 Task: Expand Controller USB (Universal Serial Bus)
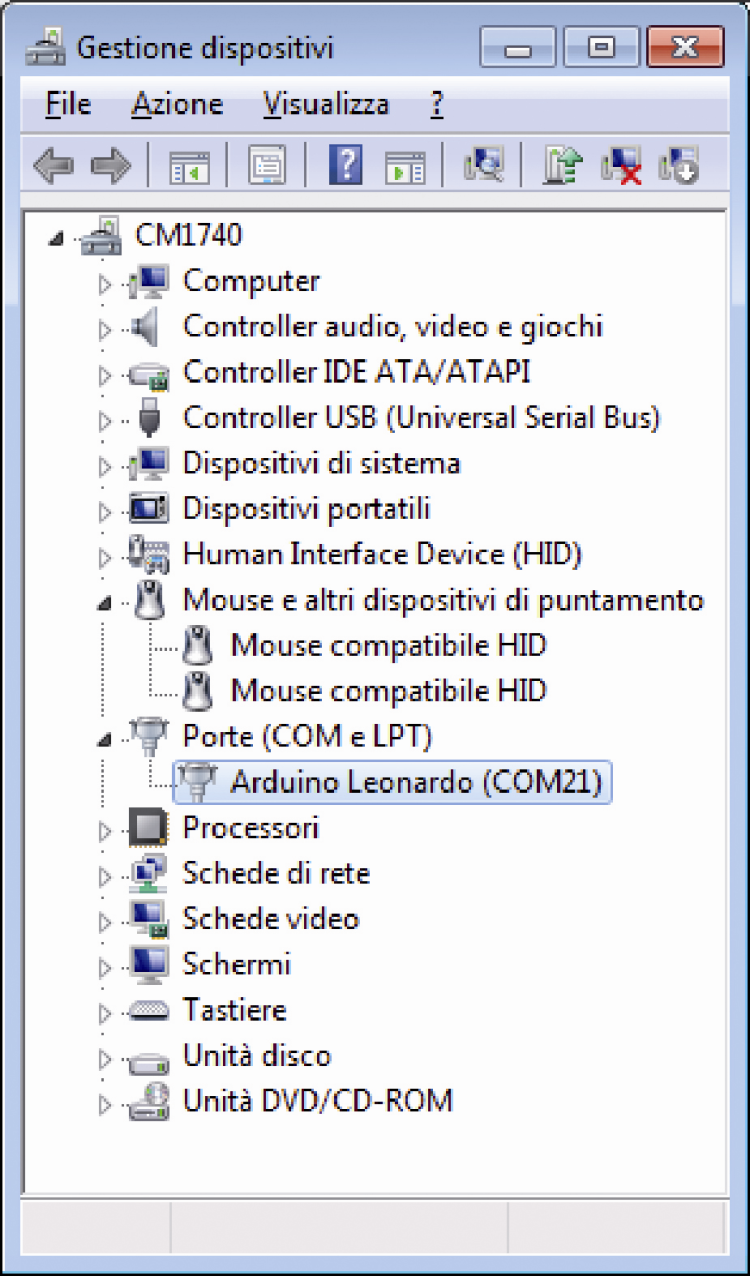click(105, 421)
